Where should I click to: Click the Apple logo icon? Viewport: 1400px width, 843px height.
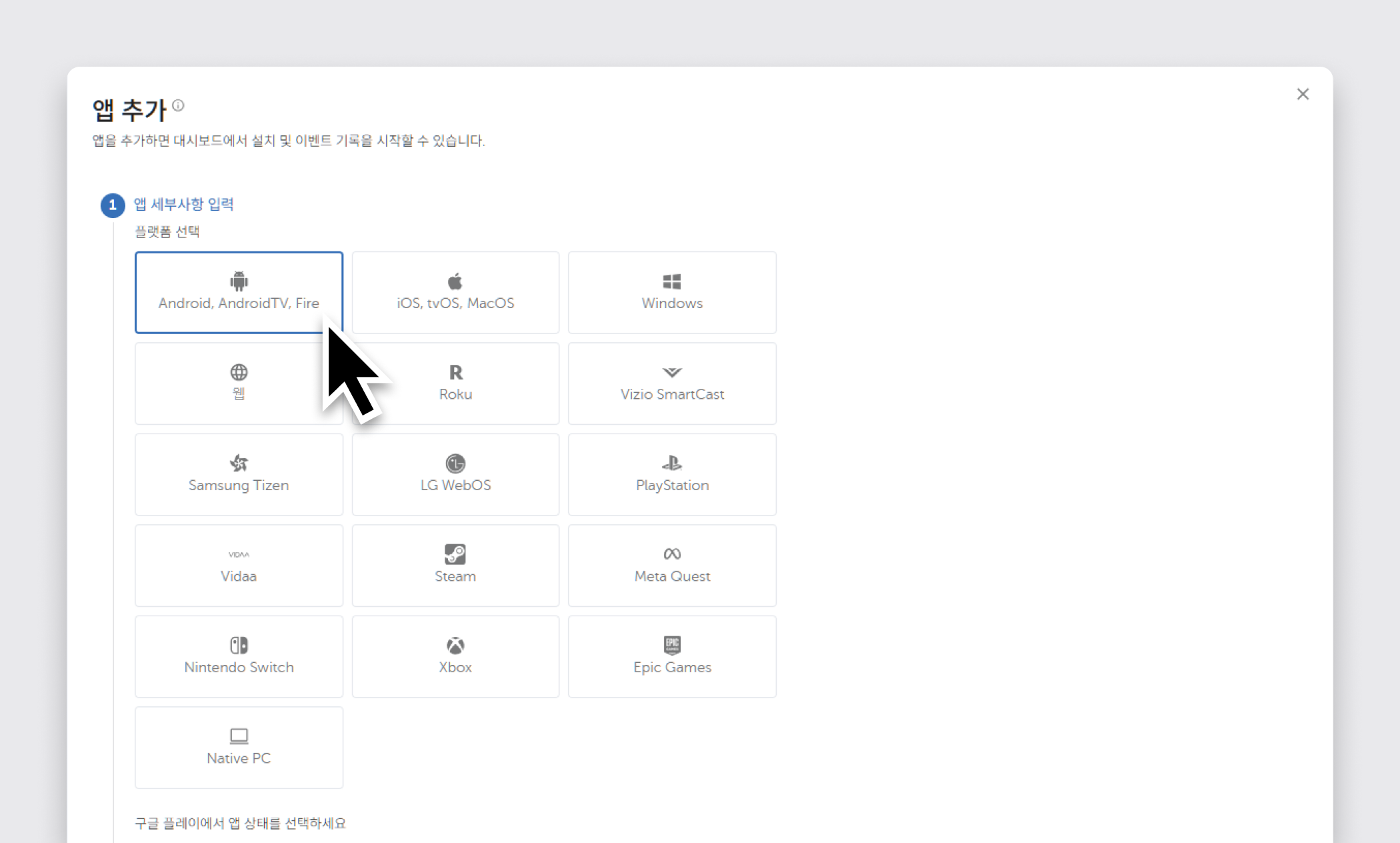[x=455, y=281]
